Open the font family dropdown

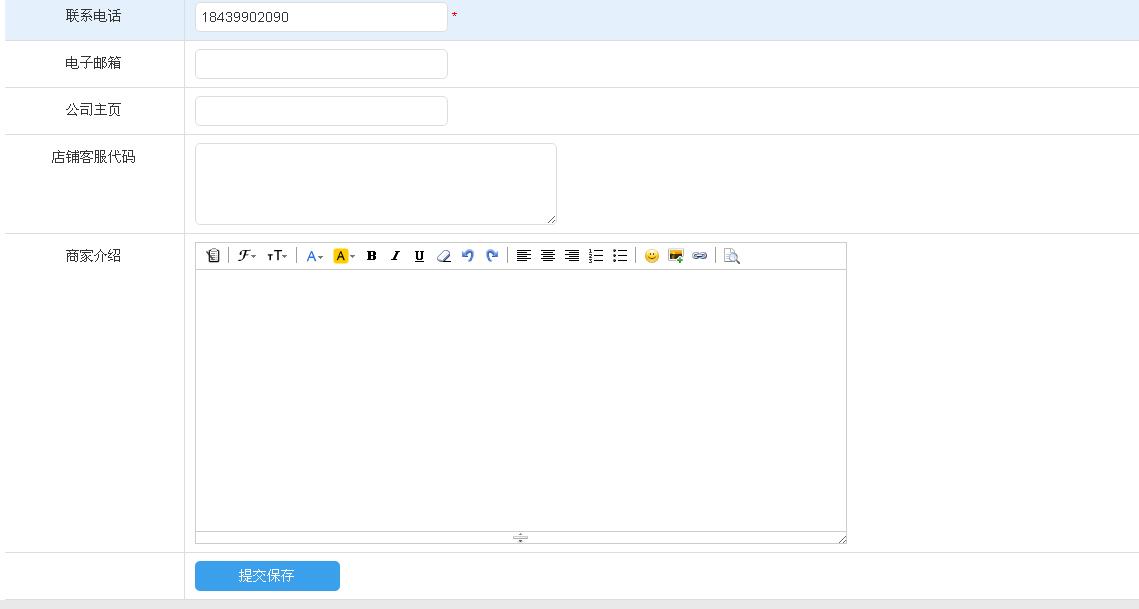246,256
